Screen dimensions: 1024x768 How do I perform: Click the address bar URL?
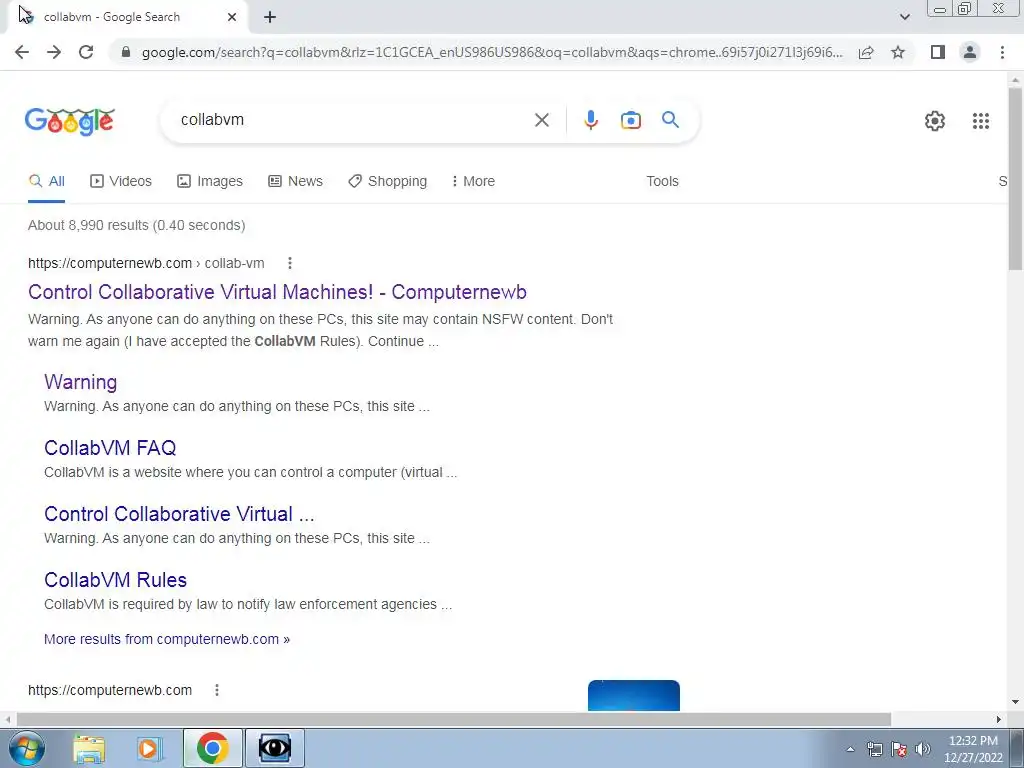(x=492, y=52)
